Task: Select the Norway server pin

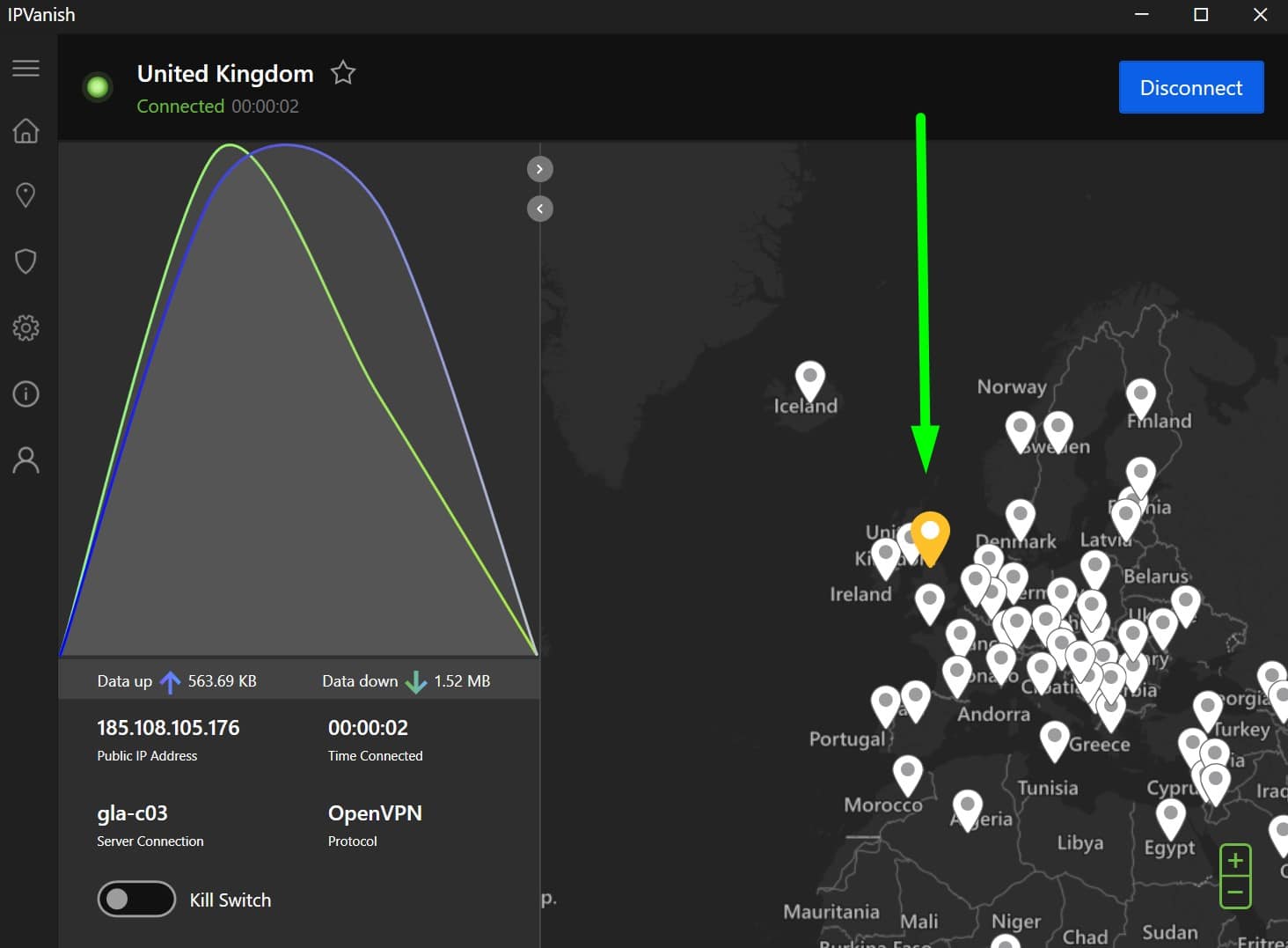Action: pyautogui.click(x=1020, y=431)
